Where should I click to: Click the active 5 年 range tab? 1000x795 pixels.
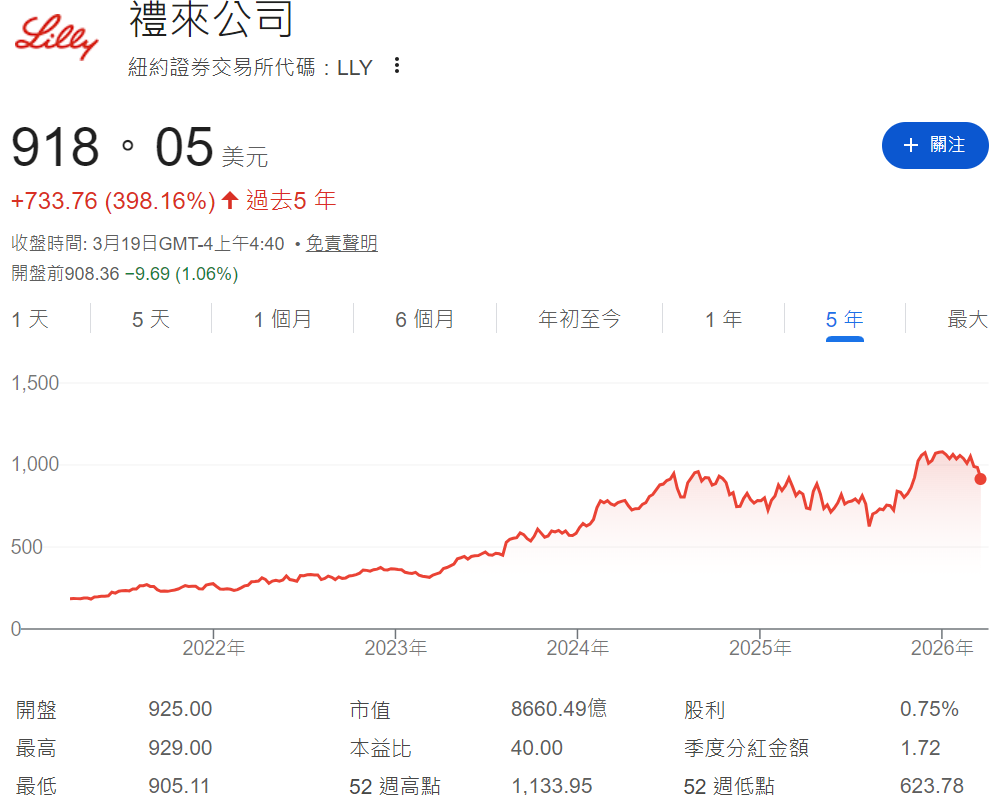coord(844,318)
